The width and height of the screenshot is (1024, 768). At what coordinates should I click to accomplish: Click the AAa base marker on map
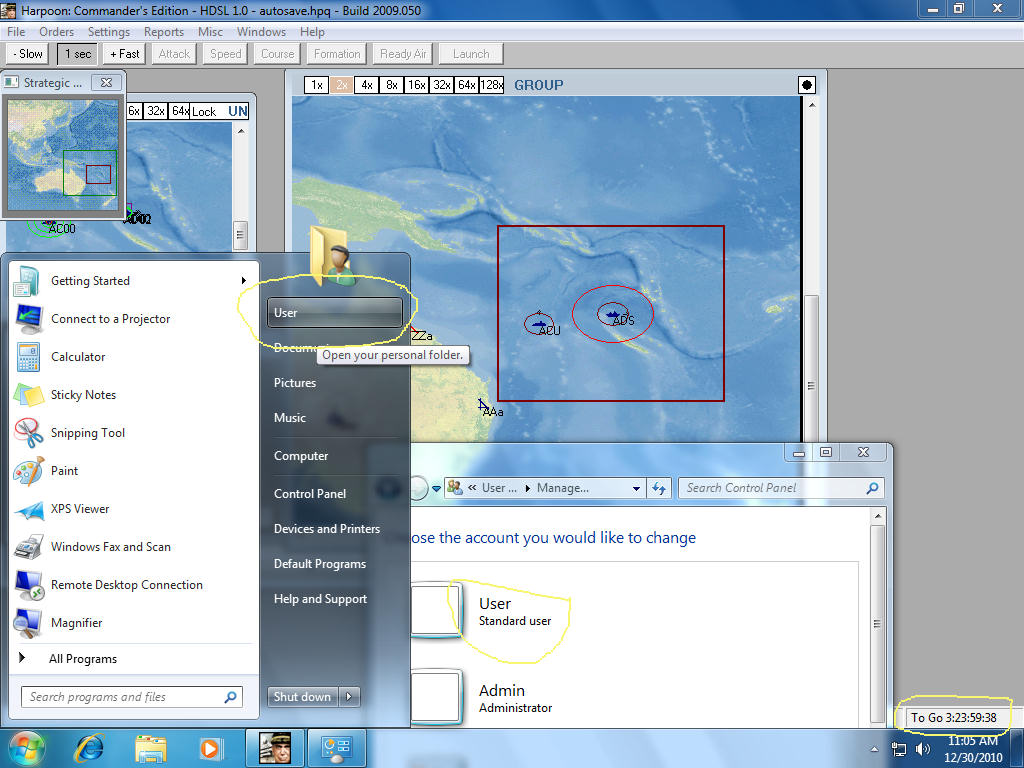click(x=484, y=406)
